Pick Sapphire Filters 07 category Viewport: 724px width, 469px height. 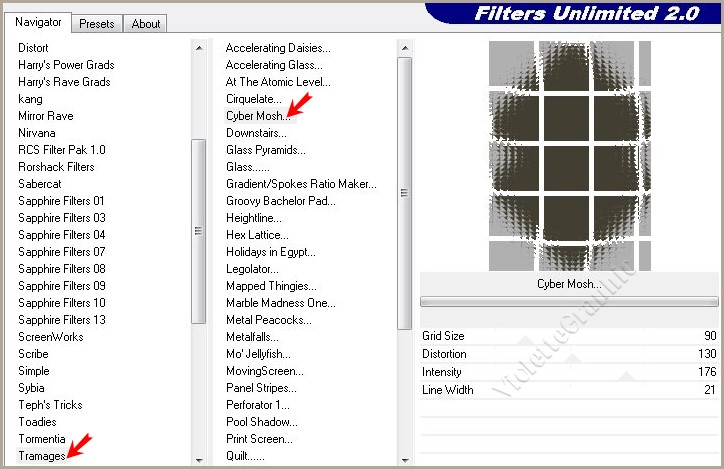pyautogui.click(x=61, y=252)
